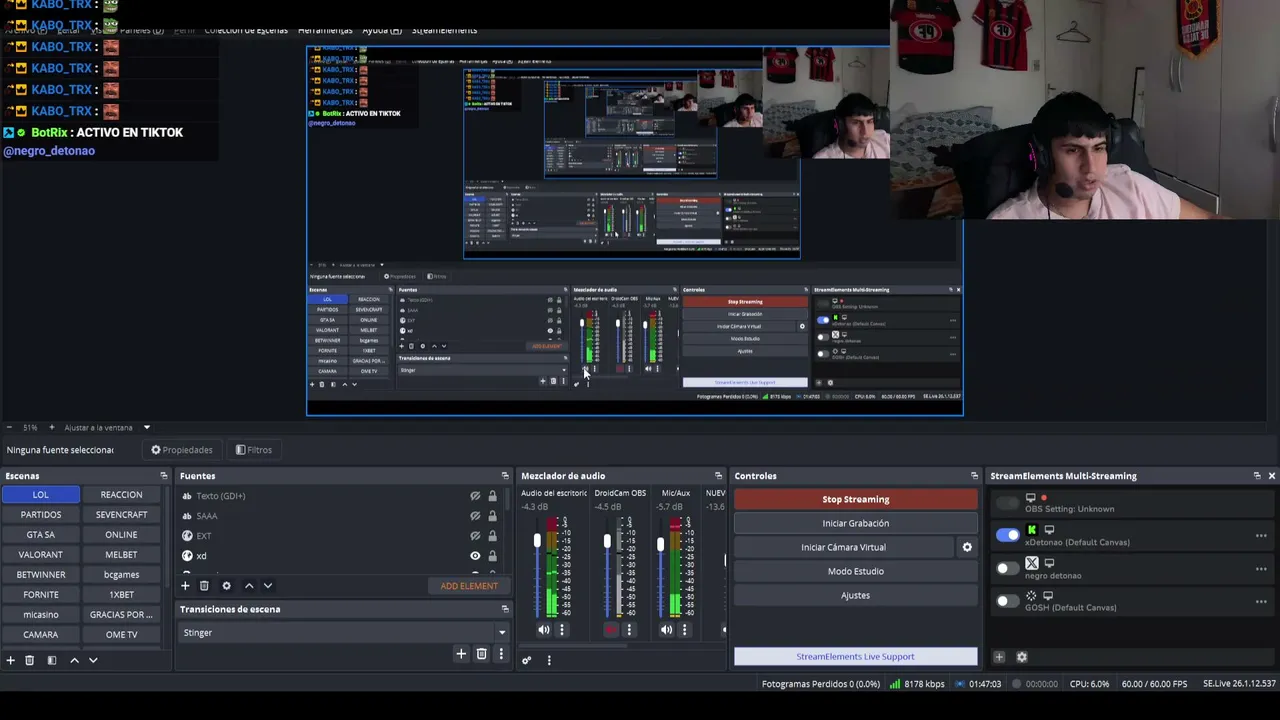
Task: Remove the scene transition with the trash icon
Action: tap(481, 654)
